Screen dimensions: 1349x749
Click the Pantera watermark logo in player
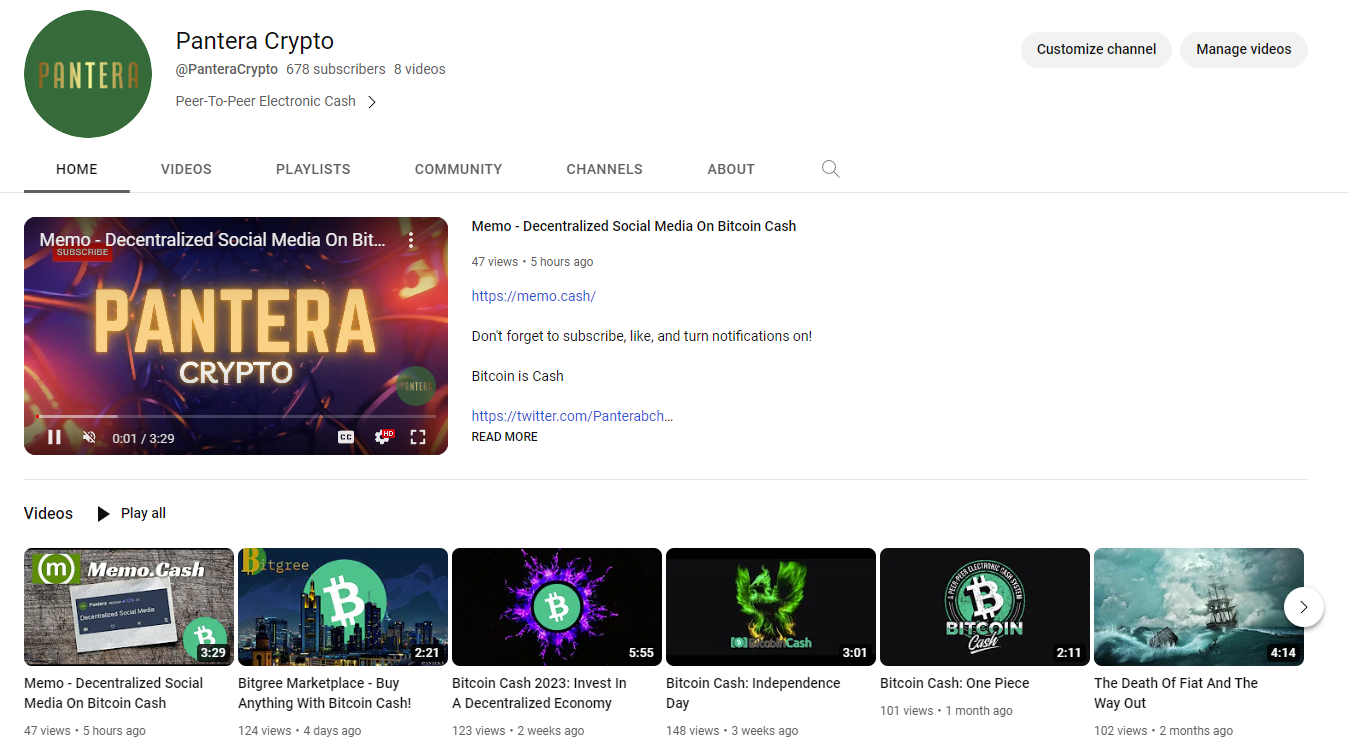click(416, 386)
